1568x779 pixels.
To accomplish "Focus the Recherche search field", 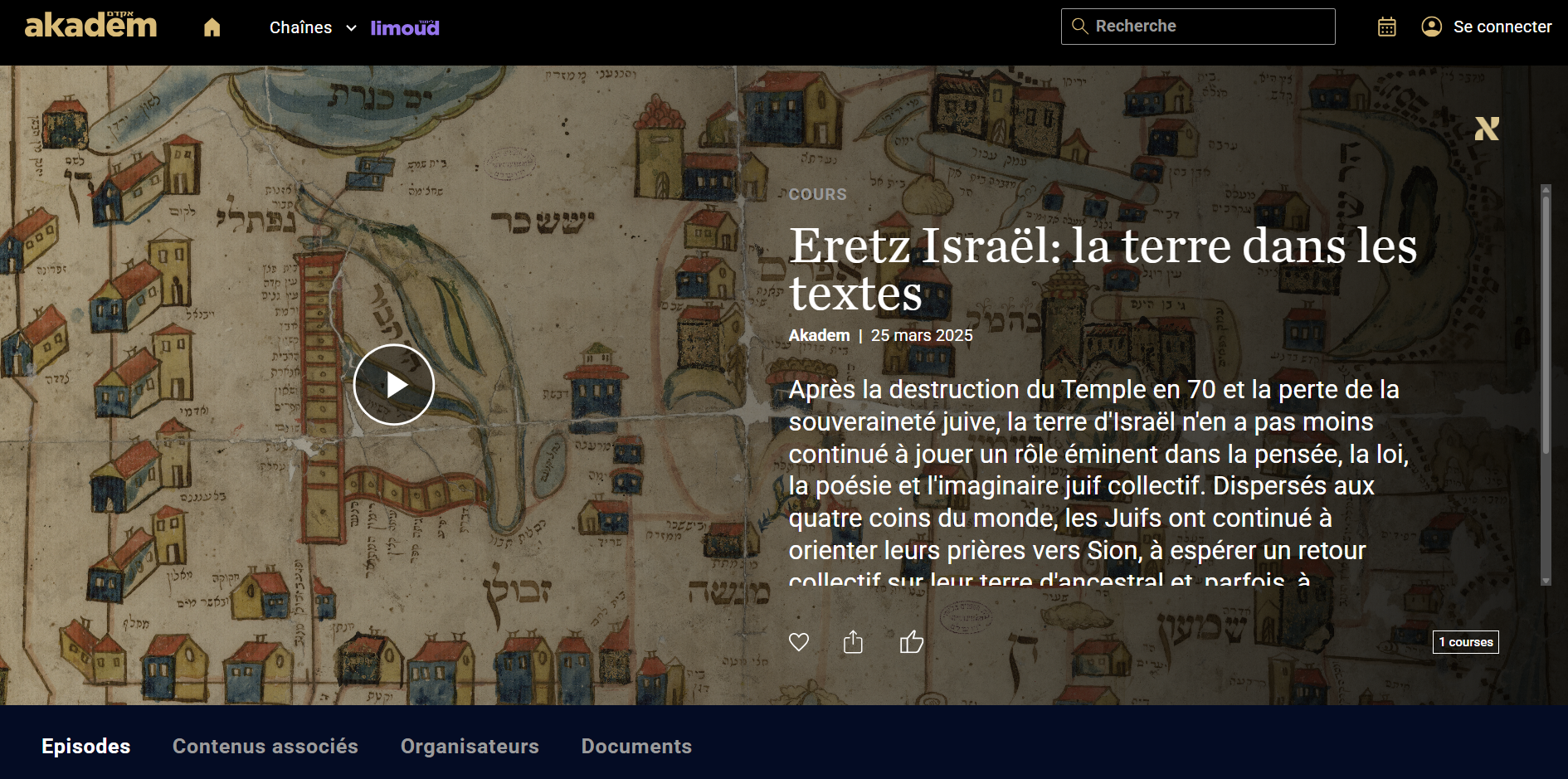I will 1198,27.
